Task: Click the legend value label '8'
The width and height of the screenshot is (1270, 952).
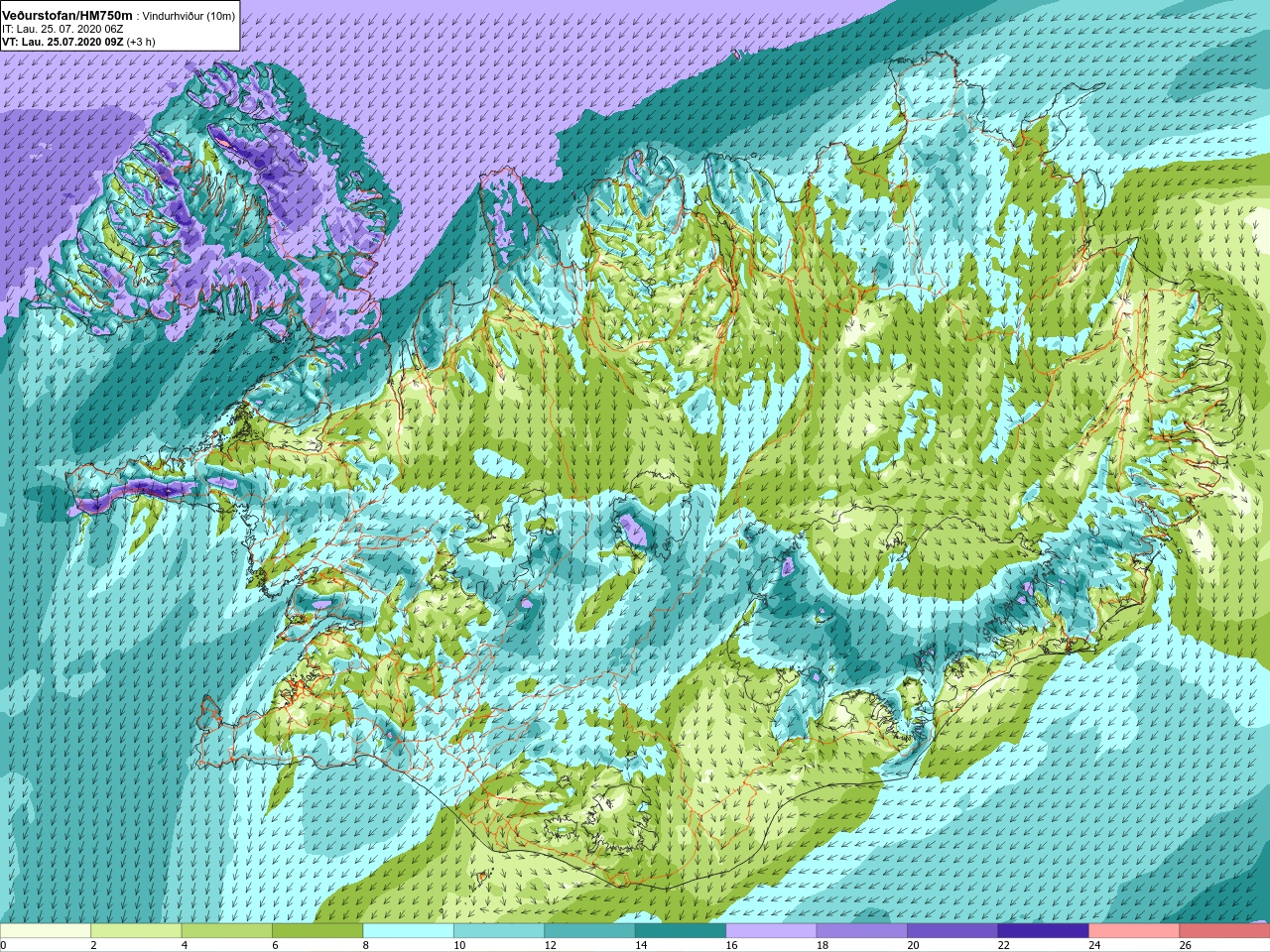Action: 366,946
